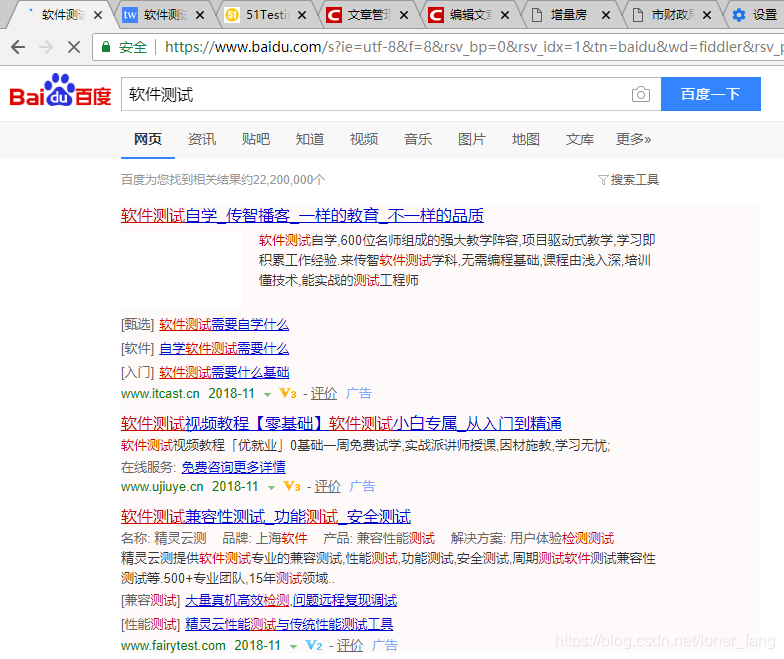Click 评价 on the www.ujiuye.cn result
The width and height of the screenshot is (784, 659).
point(328,486)
